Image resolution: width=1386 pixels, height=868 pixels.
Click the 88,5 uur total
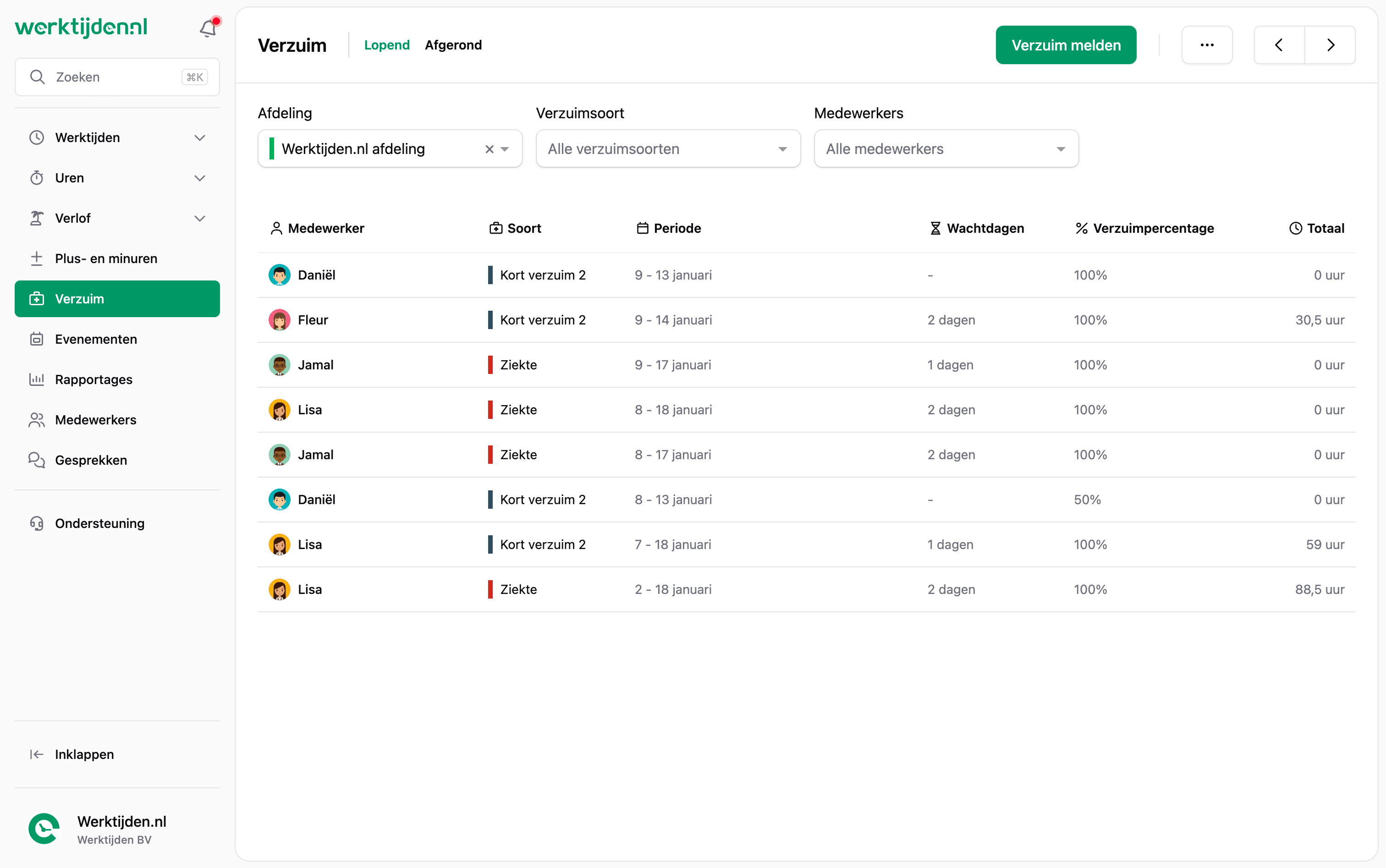tap(1320, 589)
